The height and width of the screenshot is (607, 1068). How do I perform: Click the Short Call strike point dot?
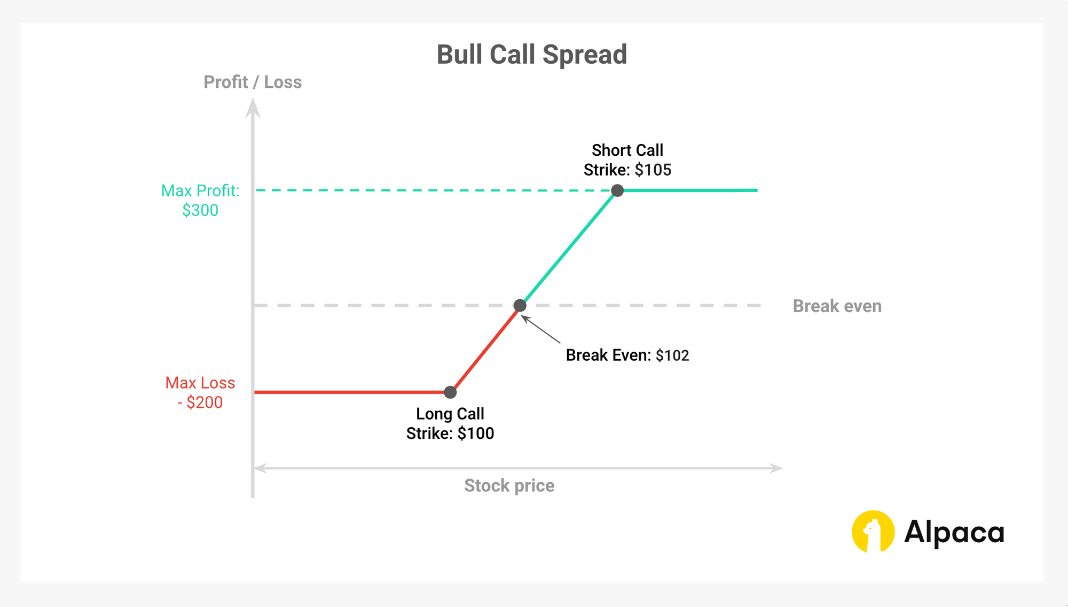click(x=618, y=190)
